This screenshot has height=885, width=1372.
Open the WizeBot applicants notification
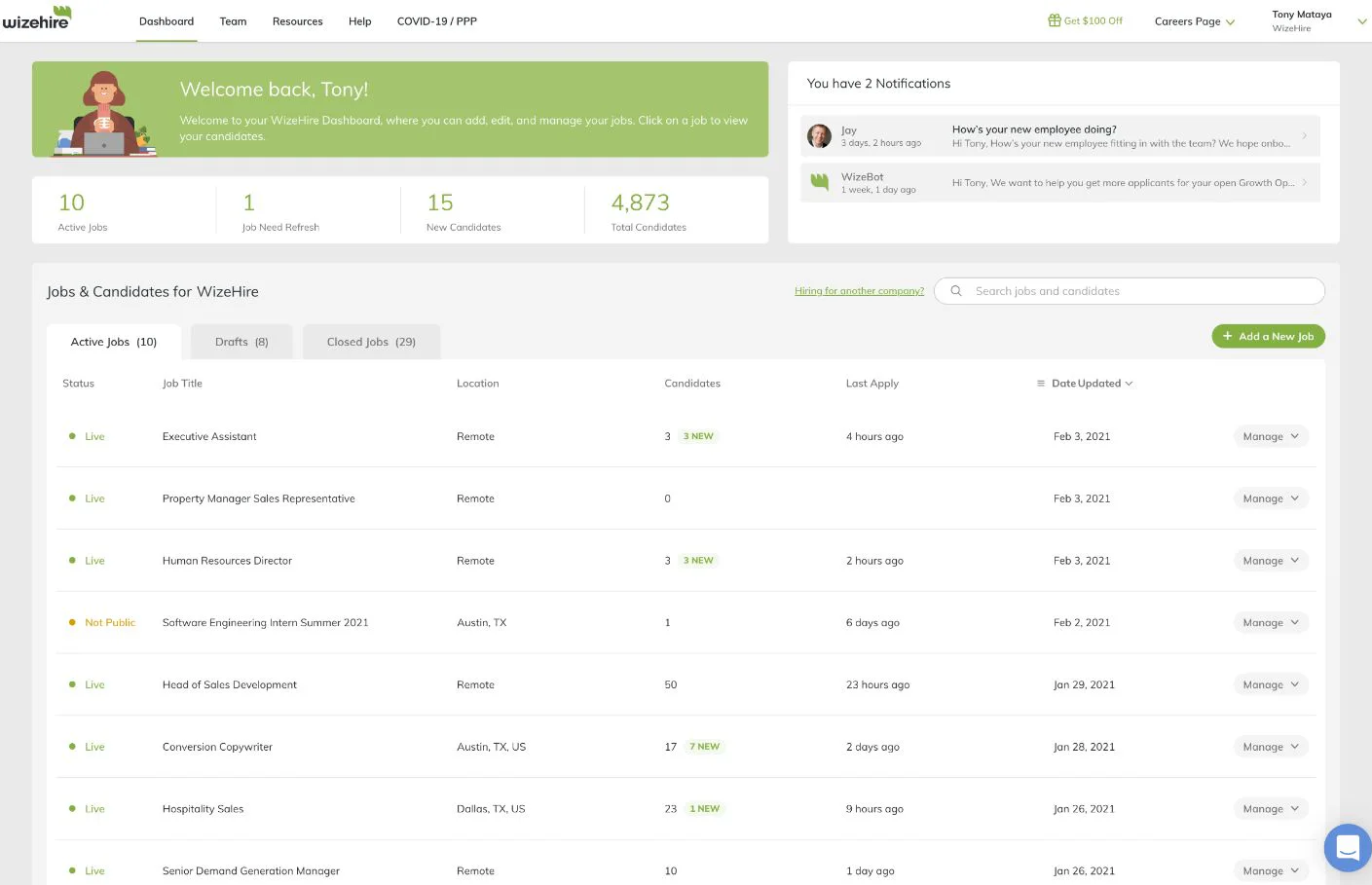[x=1059, y=183]
